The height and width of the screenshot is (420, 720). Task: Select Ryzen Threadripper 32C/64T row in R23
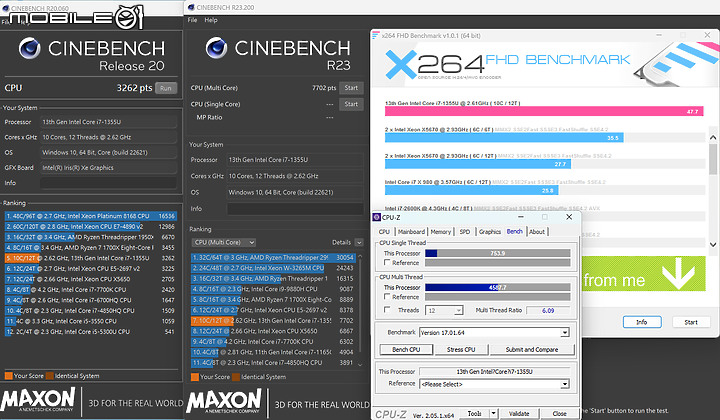tap(273, 258)
